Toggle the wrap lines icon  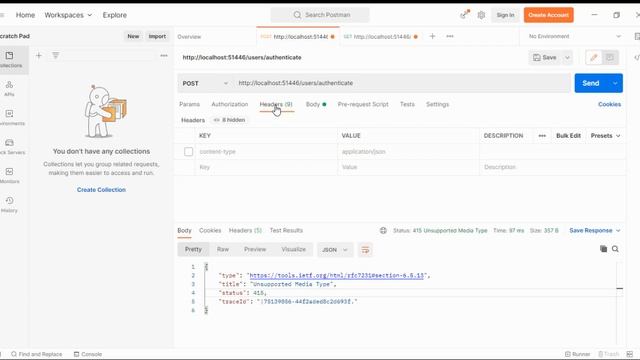365,250
